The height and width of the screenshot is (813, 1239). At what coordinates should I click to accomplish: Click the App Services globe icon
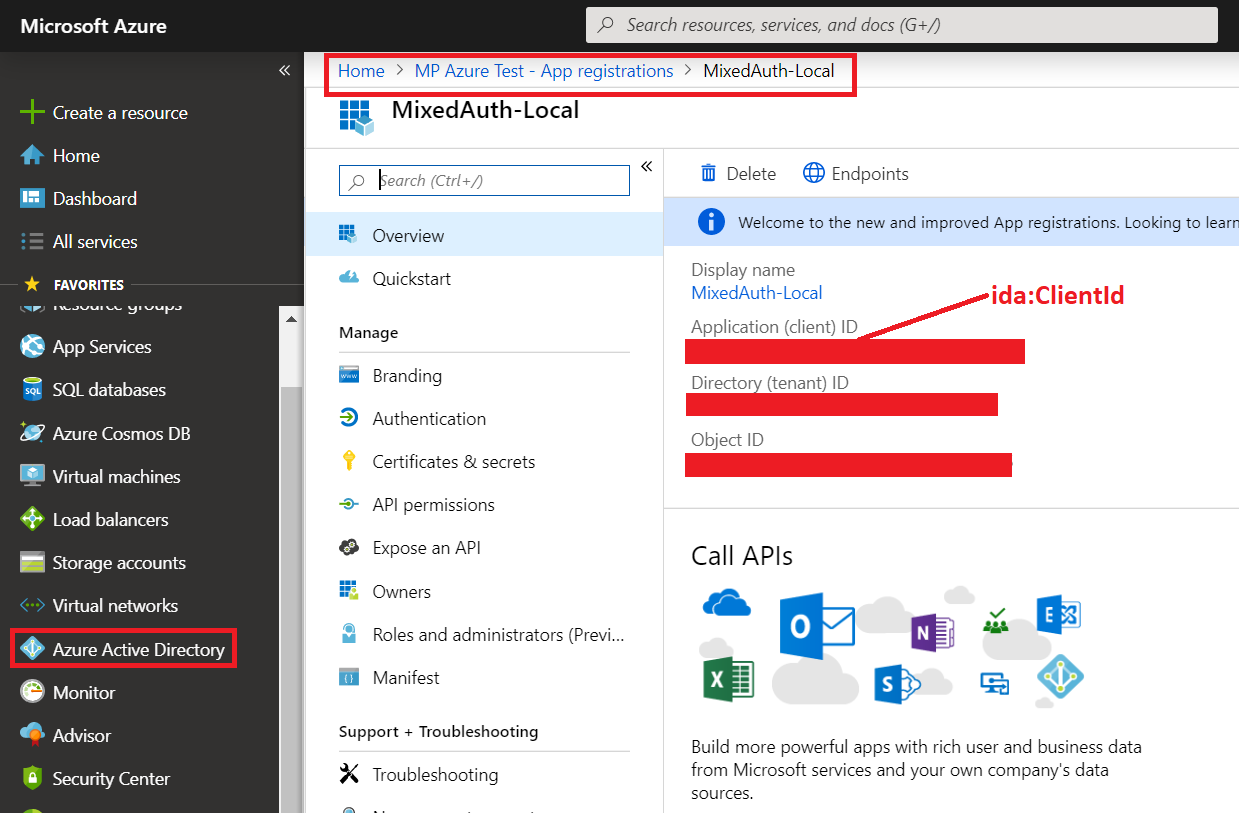pos(32,347)
